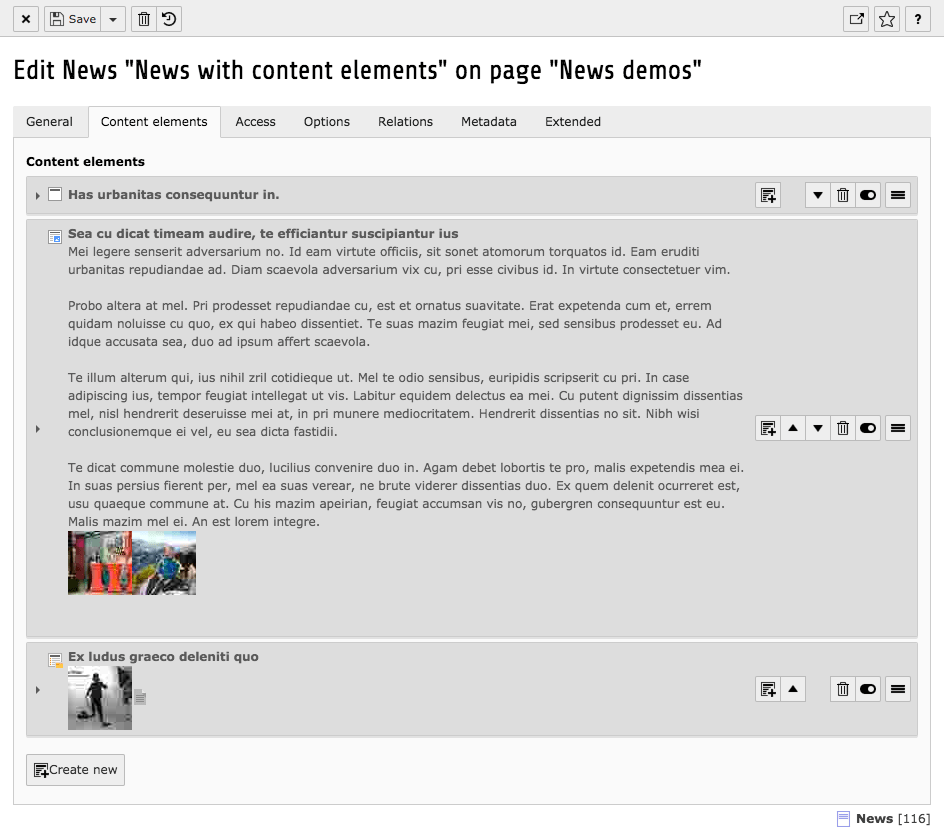Move 'Sea cu dicat timeam' element up

pos(793,428)
